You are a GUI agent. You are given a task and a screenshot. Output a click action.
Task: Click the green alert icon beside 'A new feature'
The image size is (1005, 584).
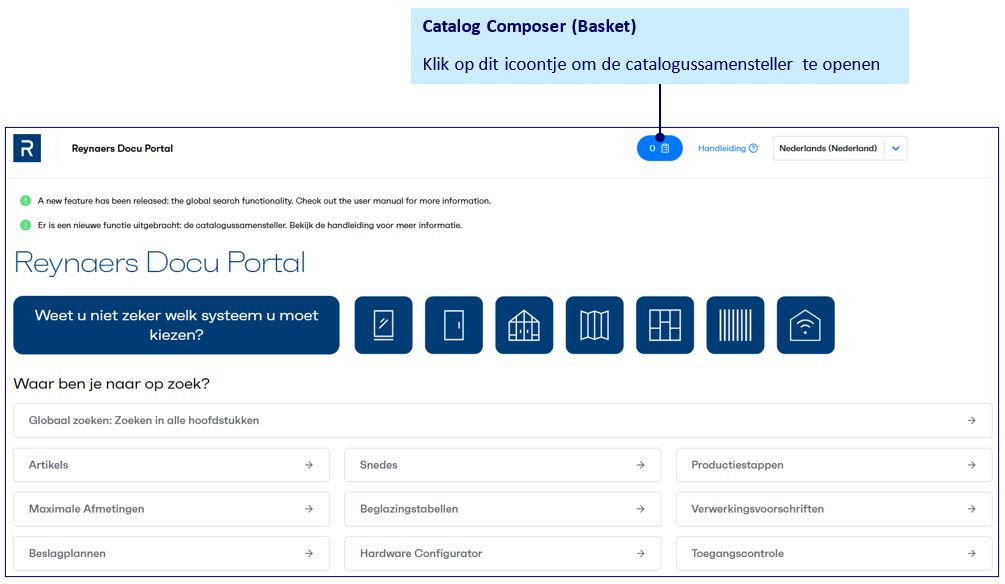coord(26,201)
